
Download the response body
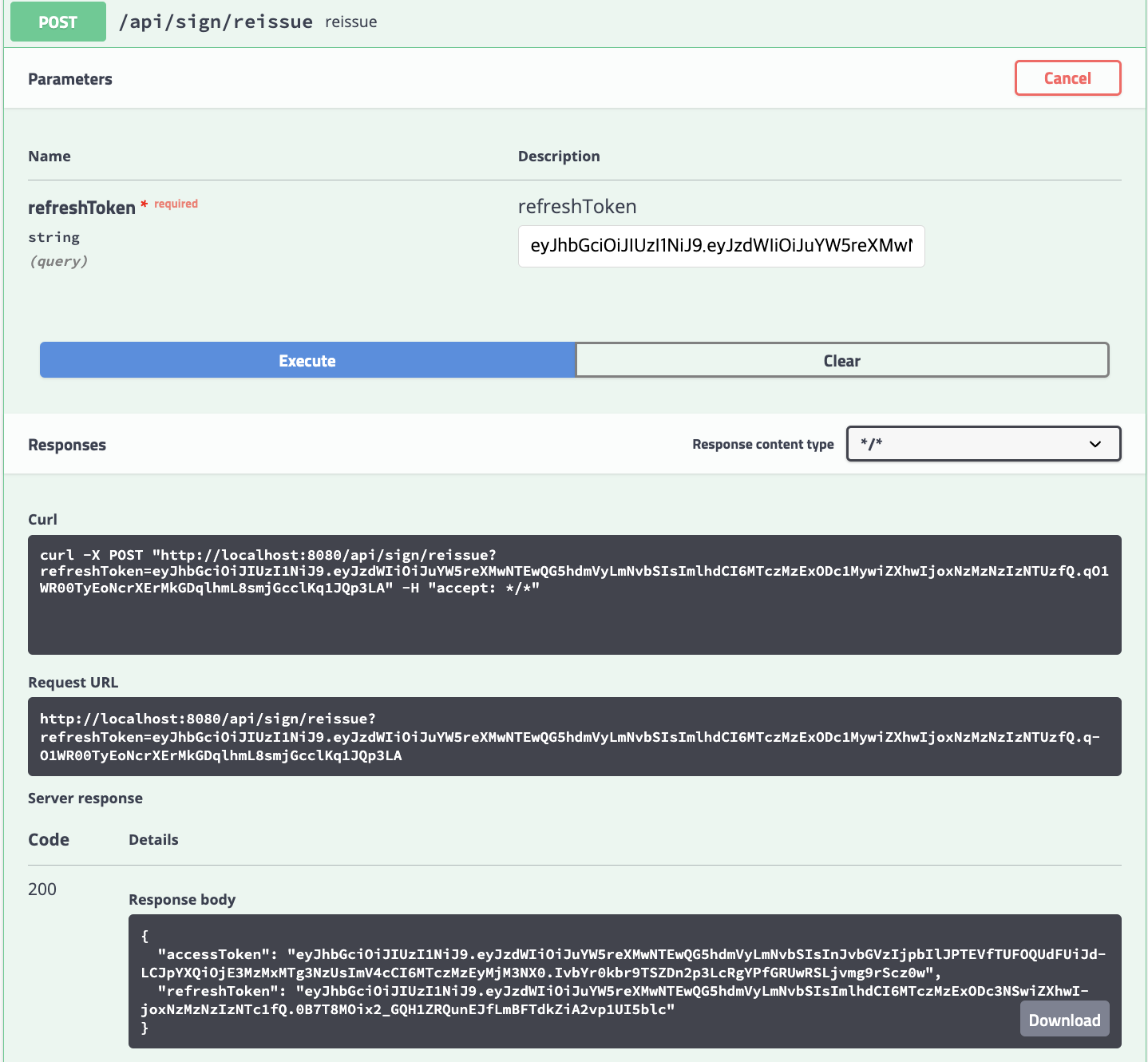(1064, 1020)
